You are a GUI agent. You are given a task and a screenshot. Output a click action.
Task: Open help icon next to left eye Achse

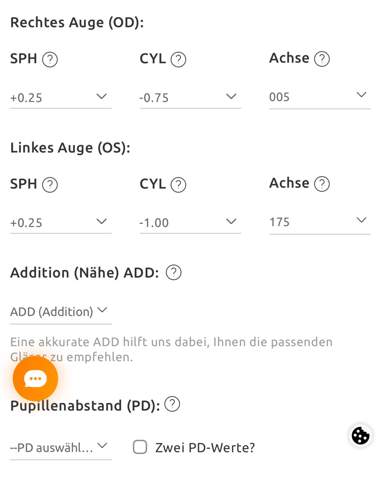(322, 184)
